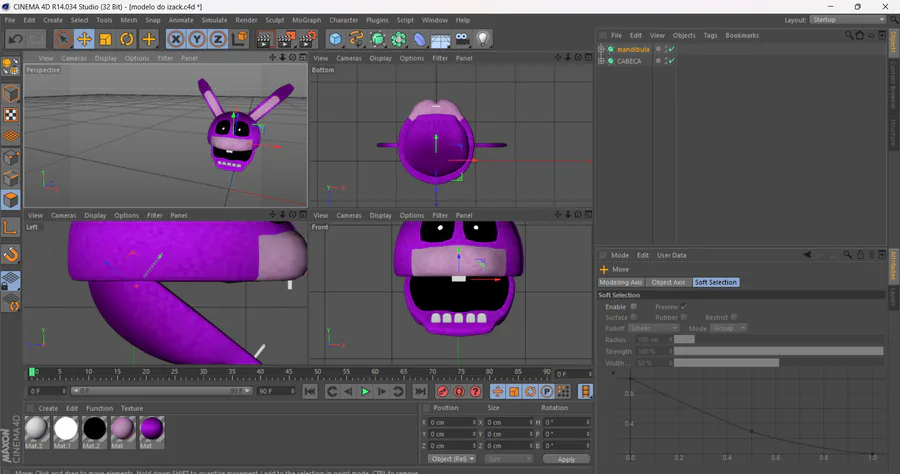900x474 pixels.
Task: Select the Live Selection tool
Action: tap(63, 39)
